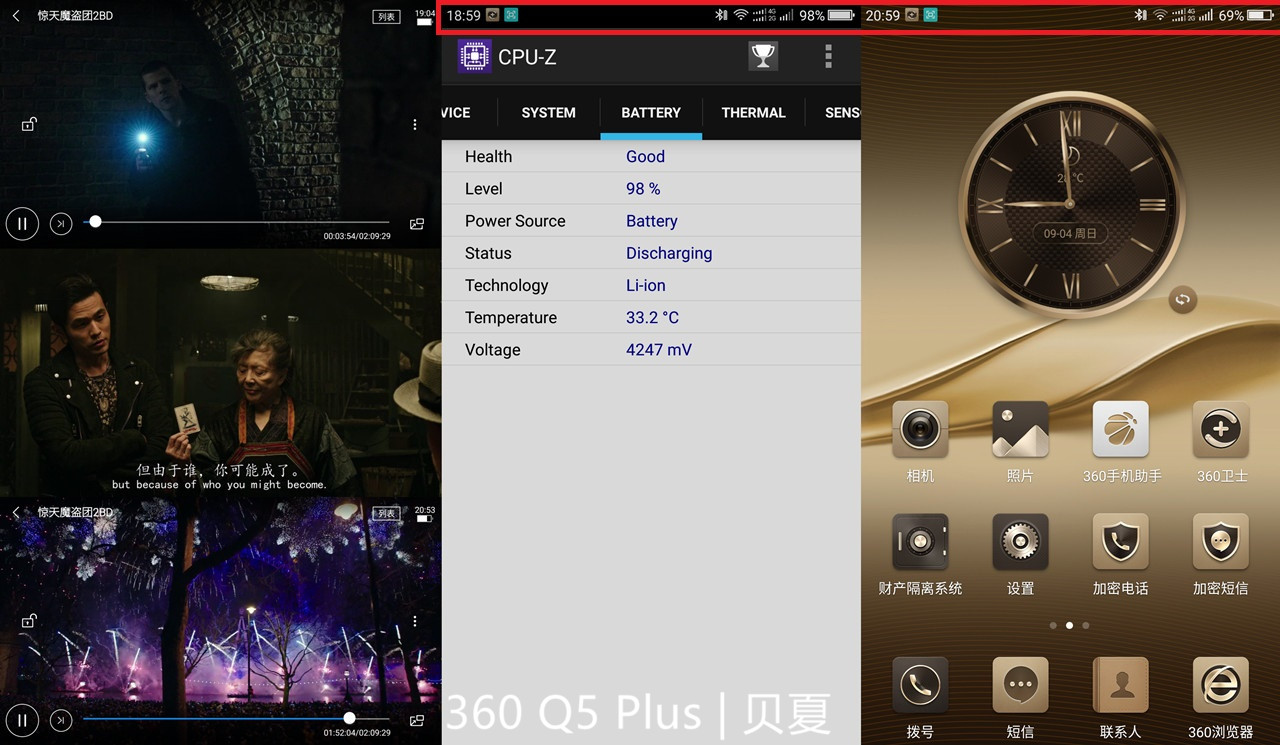1280x745 pixels.
Task: Skip to next video in the 01:52:04 player
Action: [x=61, y=720]
